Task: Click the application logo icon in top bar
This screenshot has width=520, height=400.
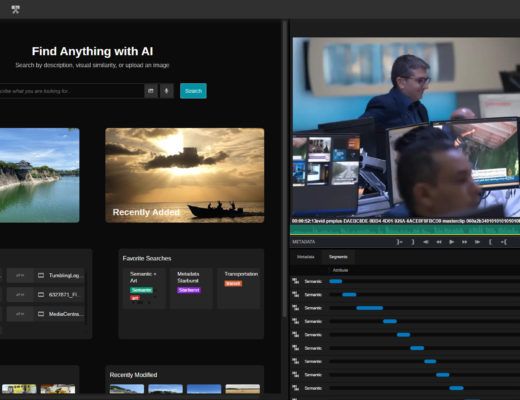Action: point(15,9)
